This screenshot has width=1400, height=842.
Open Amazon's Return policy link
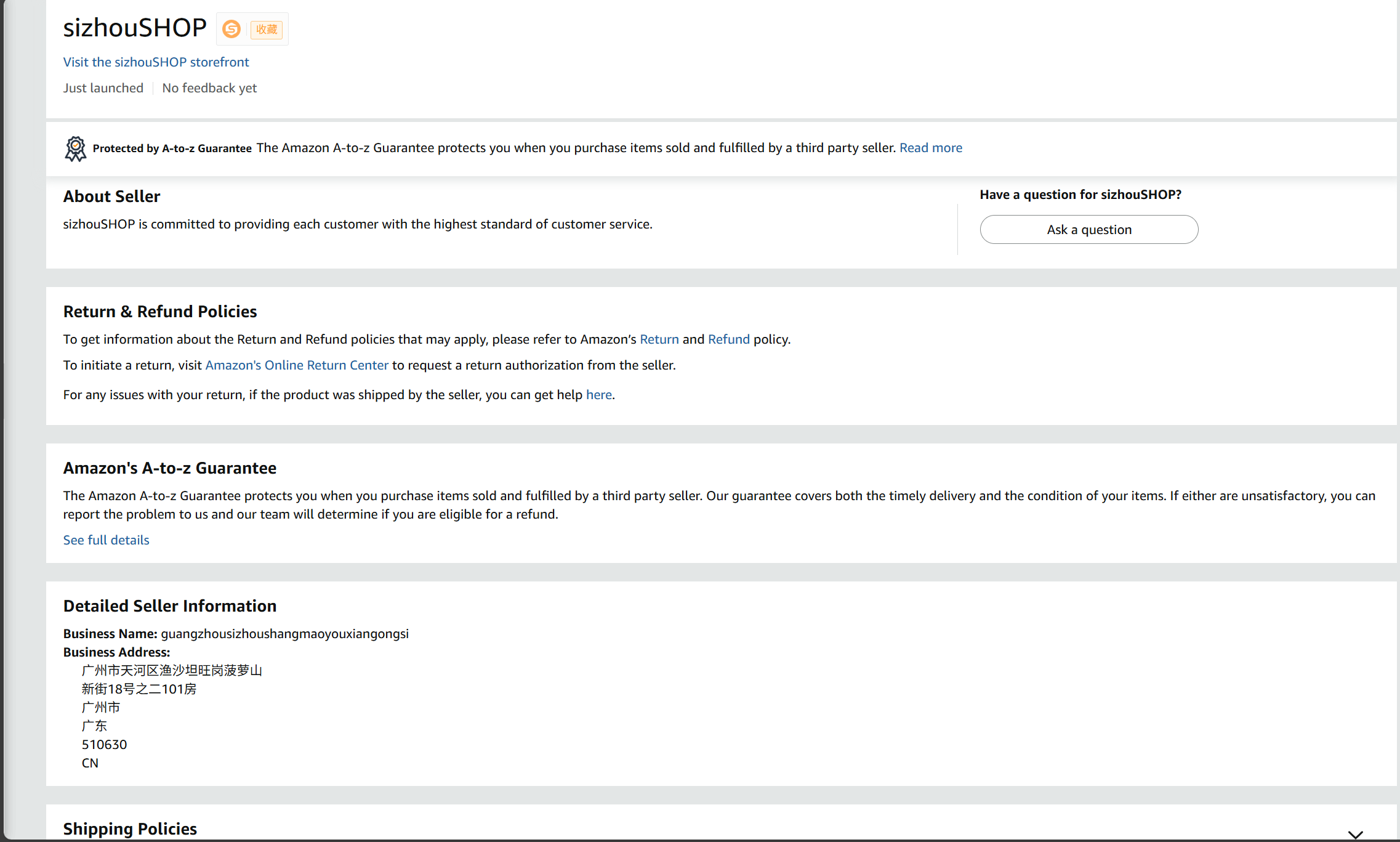pos(659,339)
